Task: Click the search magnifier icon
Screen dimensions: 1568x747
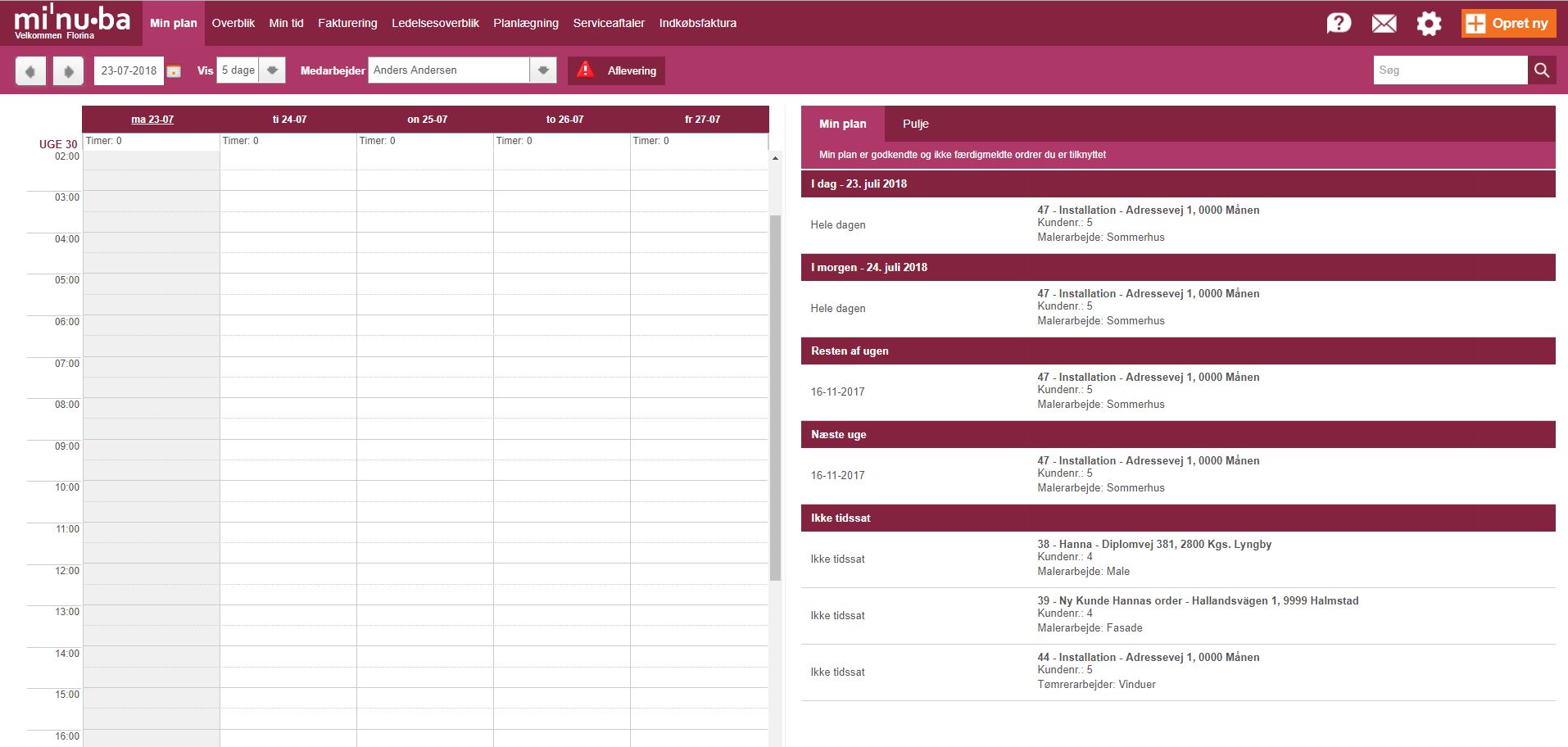Action: 1541,70
